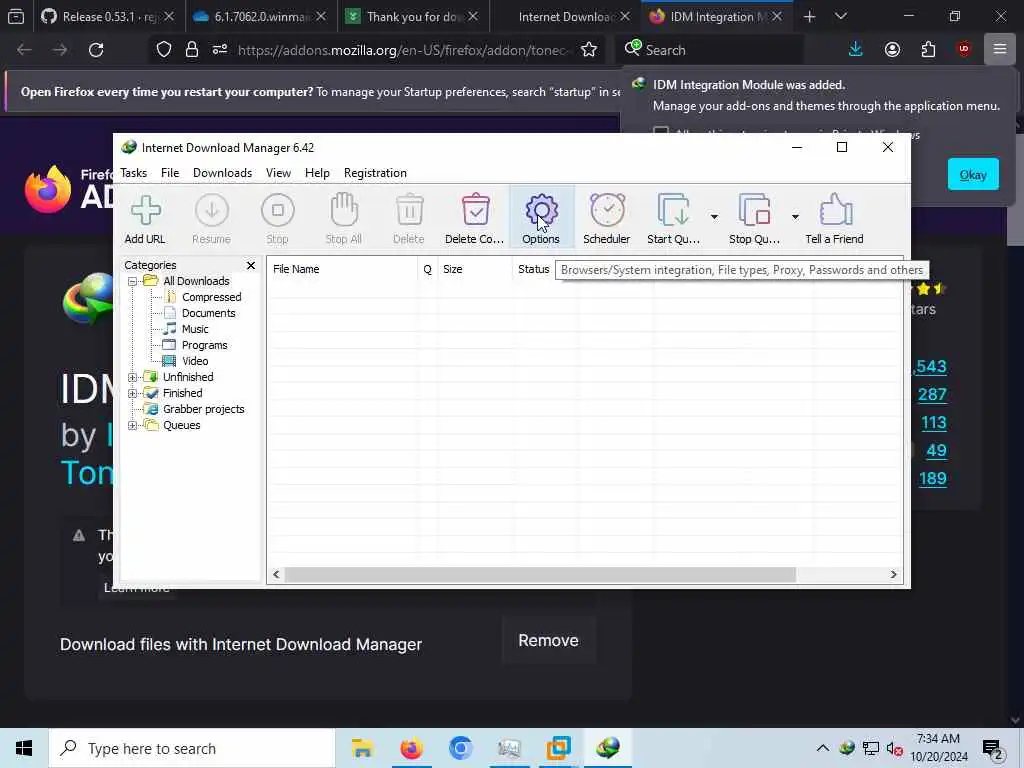Open the Scheduler clock icon
1024x768 pixels.
(x=607, y=219)
